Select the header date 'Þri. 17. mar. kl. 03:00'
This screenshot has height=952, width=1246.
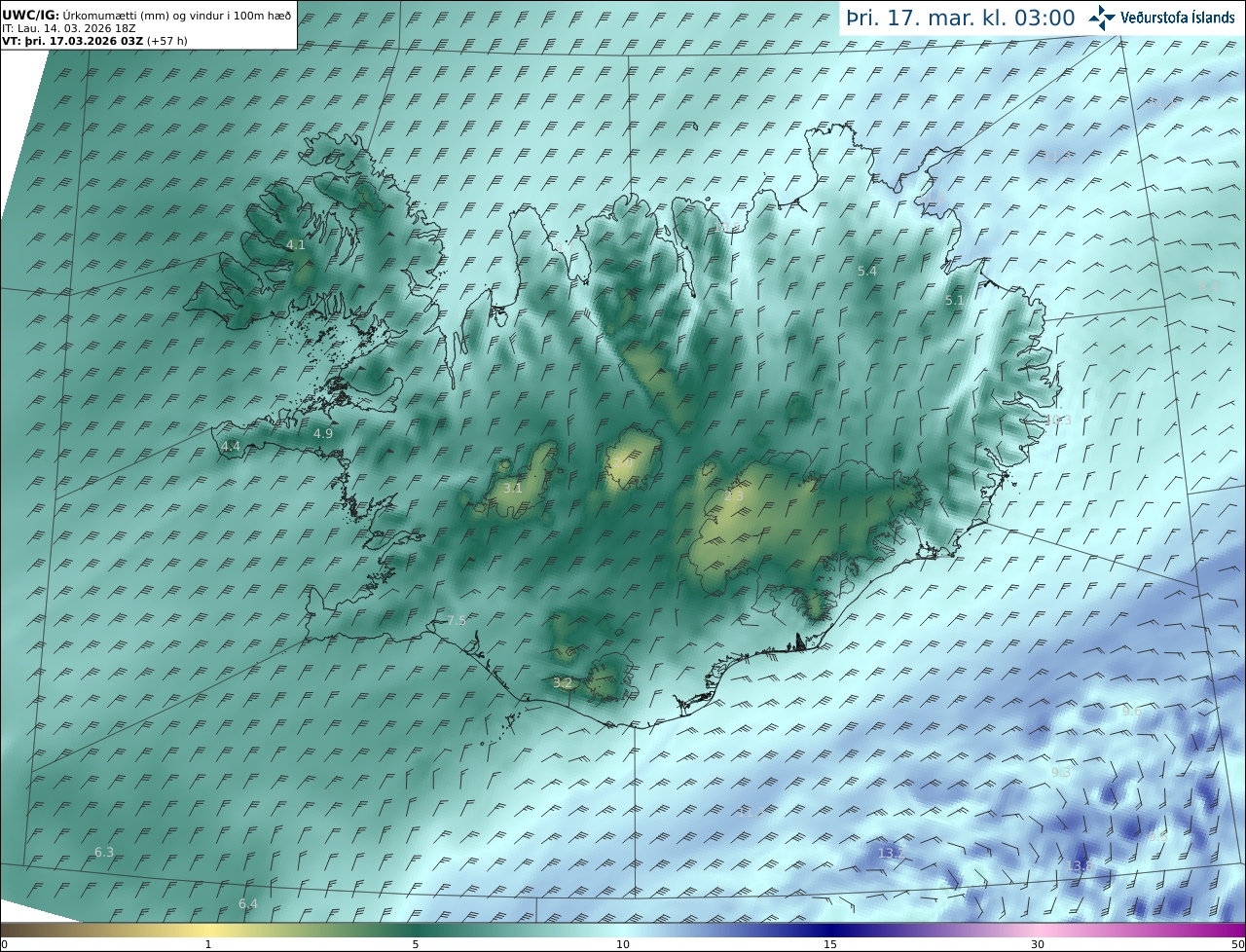click(961, 18)
